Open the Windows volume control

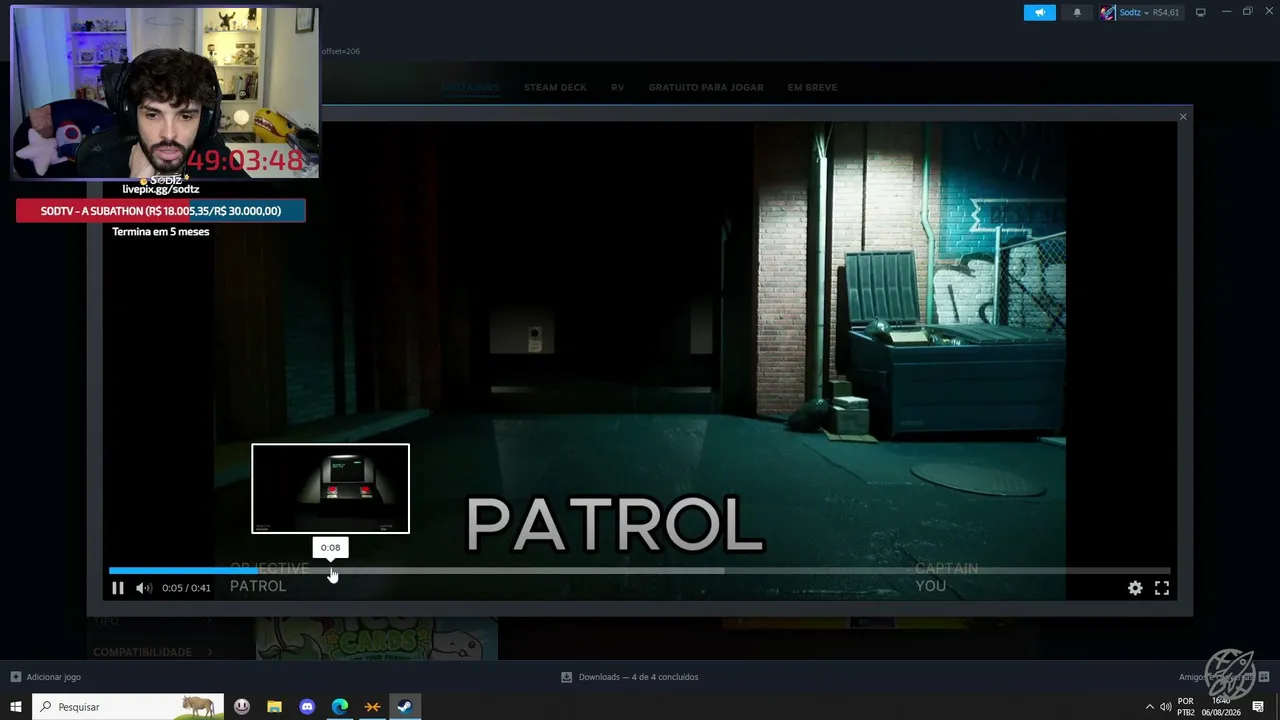1165,707
